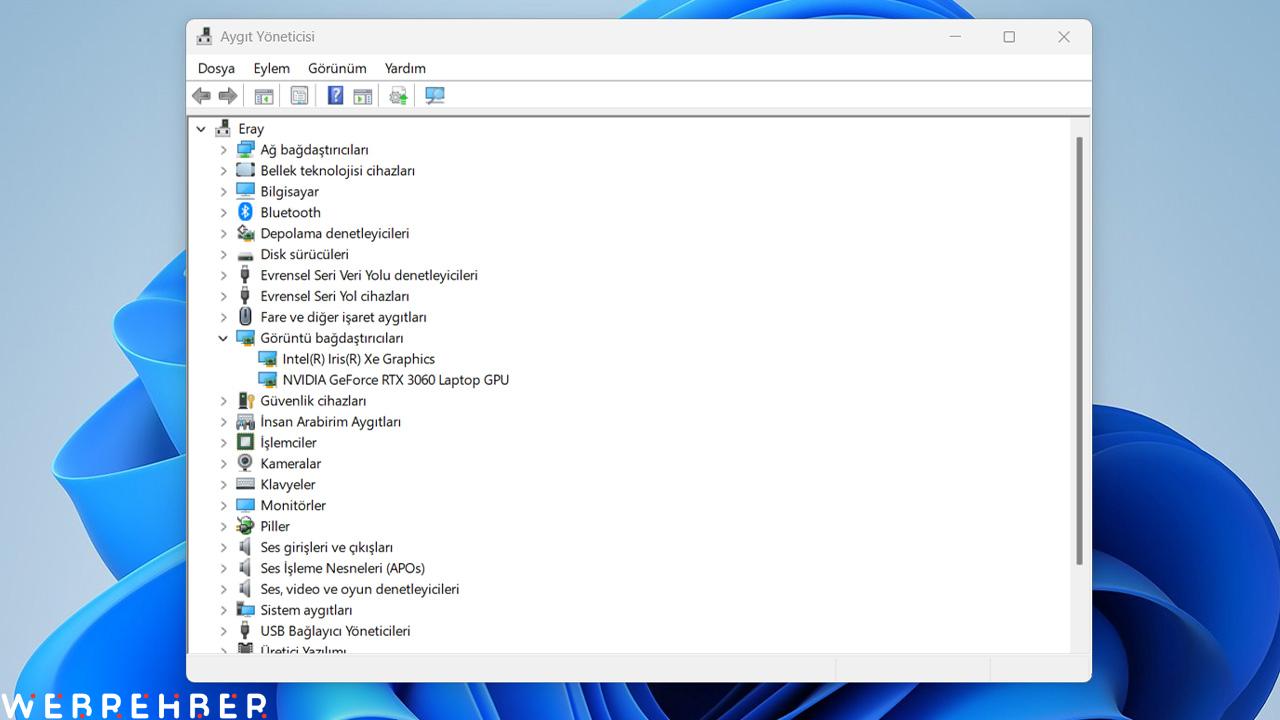Click the update driver toolbar icon
The width and height of the screenshot is (1280, 720).
pyautogui.click(x=398, y=96)
